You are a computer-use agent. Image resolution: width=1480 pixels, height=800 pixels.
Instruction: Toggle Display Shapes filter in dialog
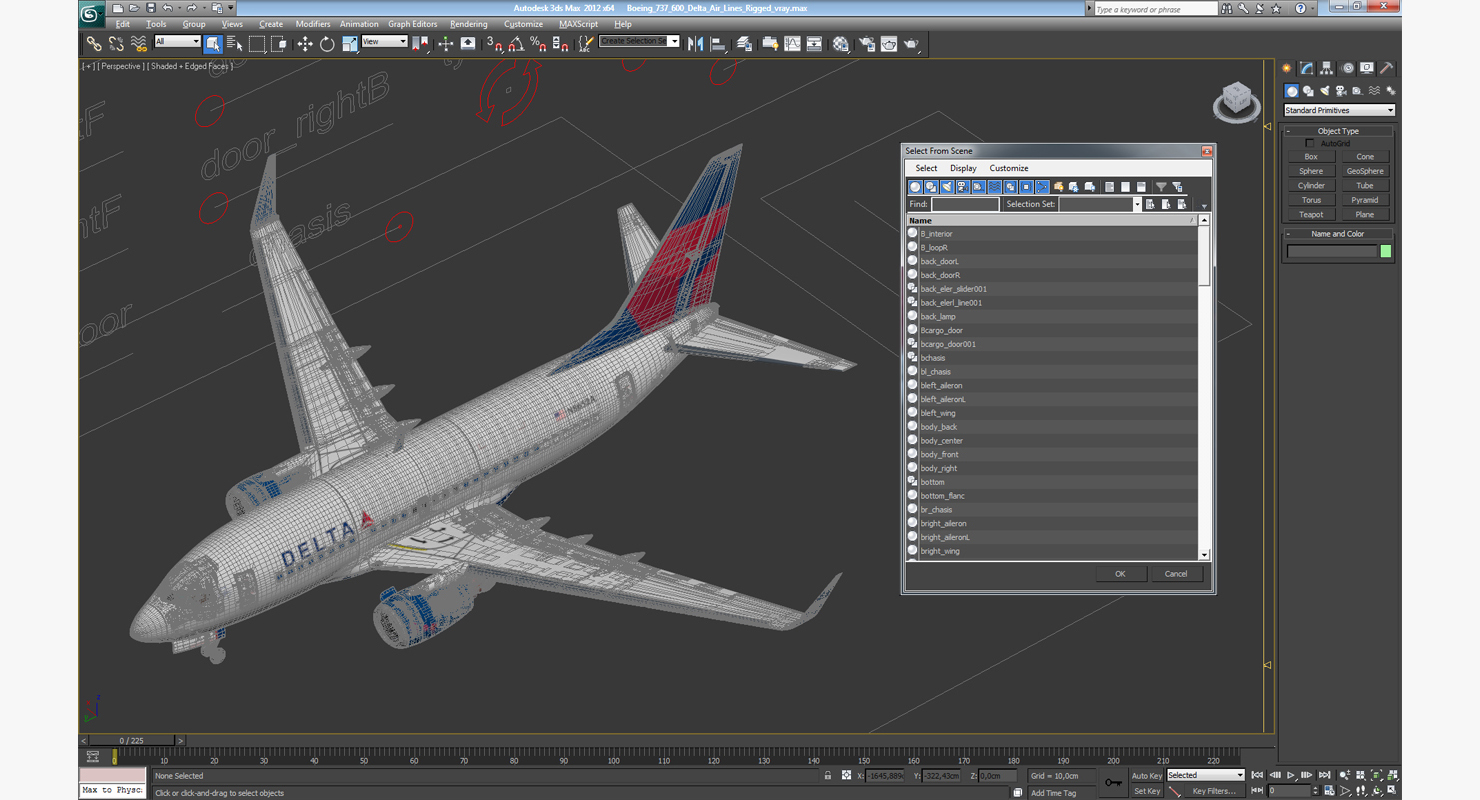pos(931,187)
